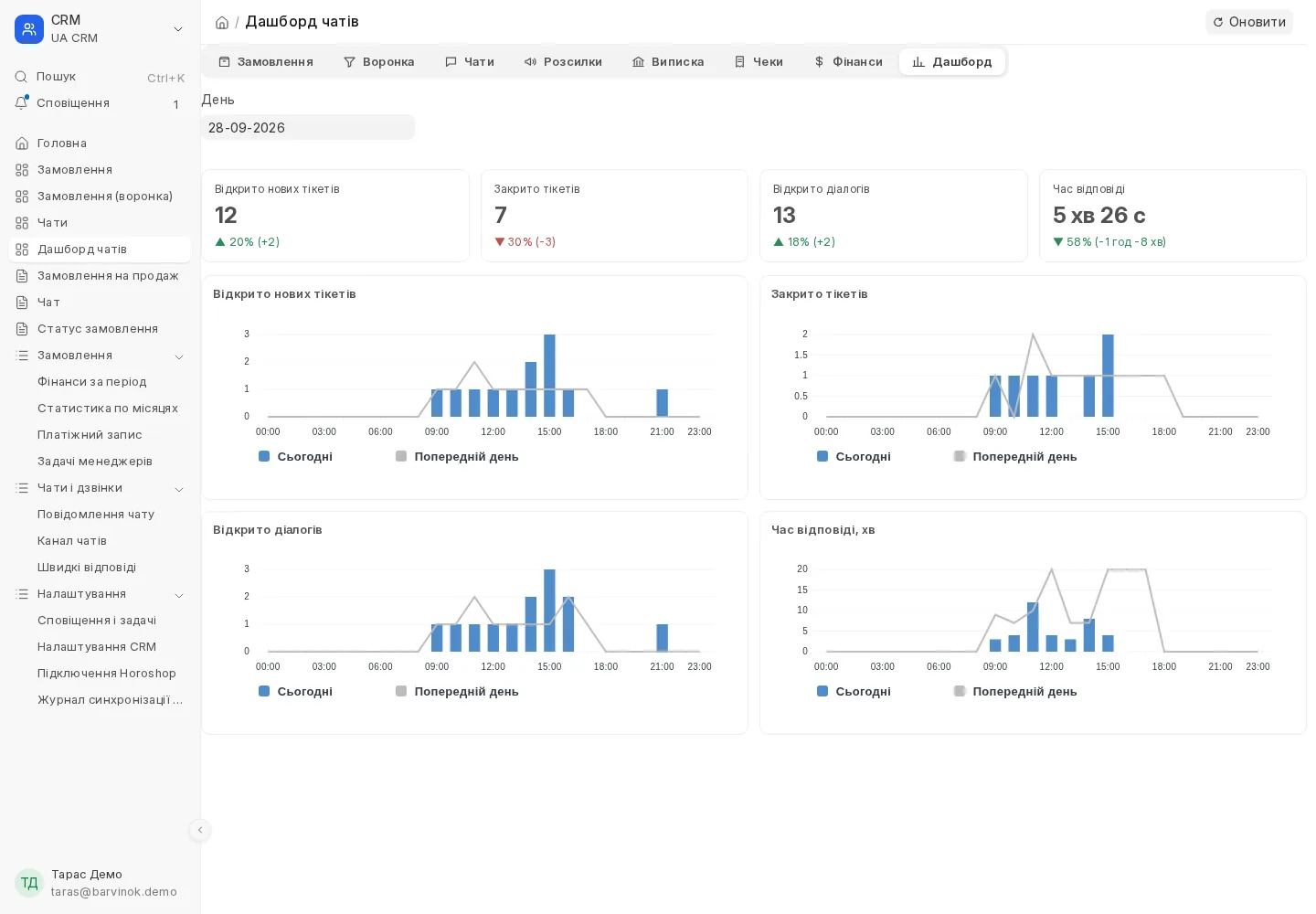
Task: Toggle Сьогодні legend in Час відповіді chart
Action: coord(854,692)
